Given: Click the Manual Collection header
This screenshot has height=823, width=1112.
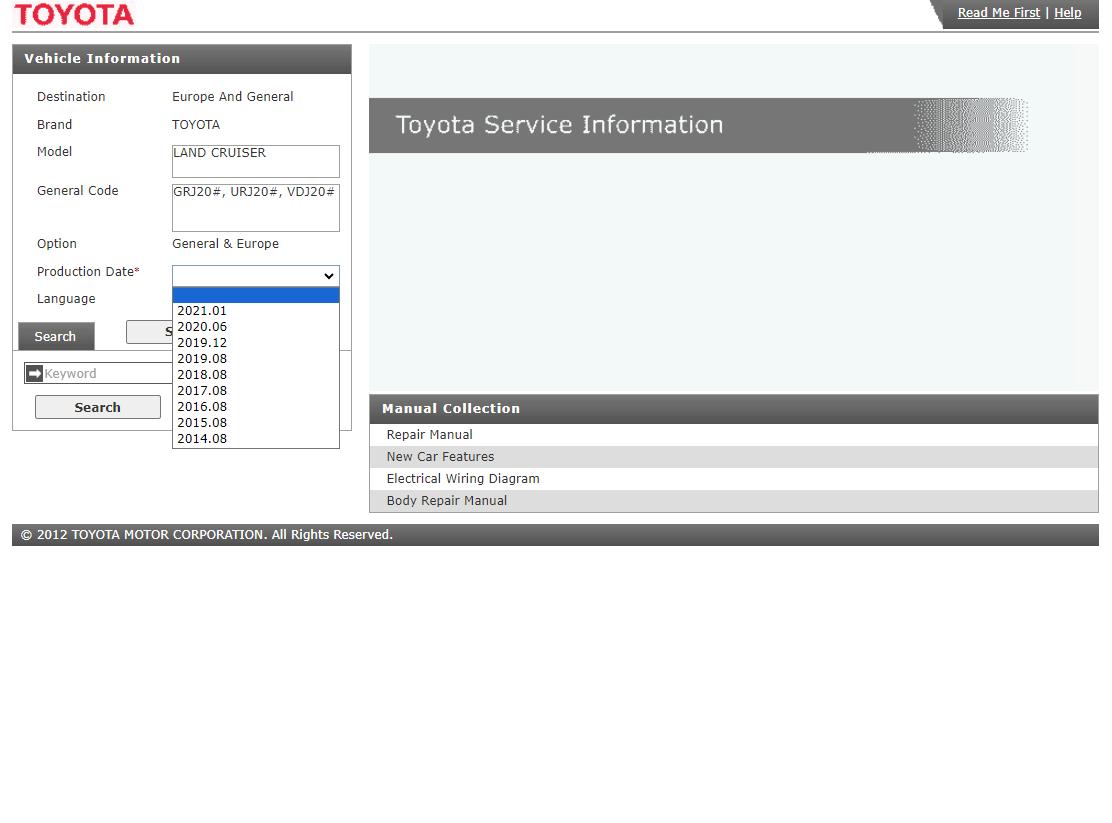Looking at the screenshot, I should coord(733,409).
